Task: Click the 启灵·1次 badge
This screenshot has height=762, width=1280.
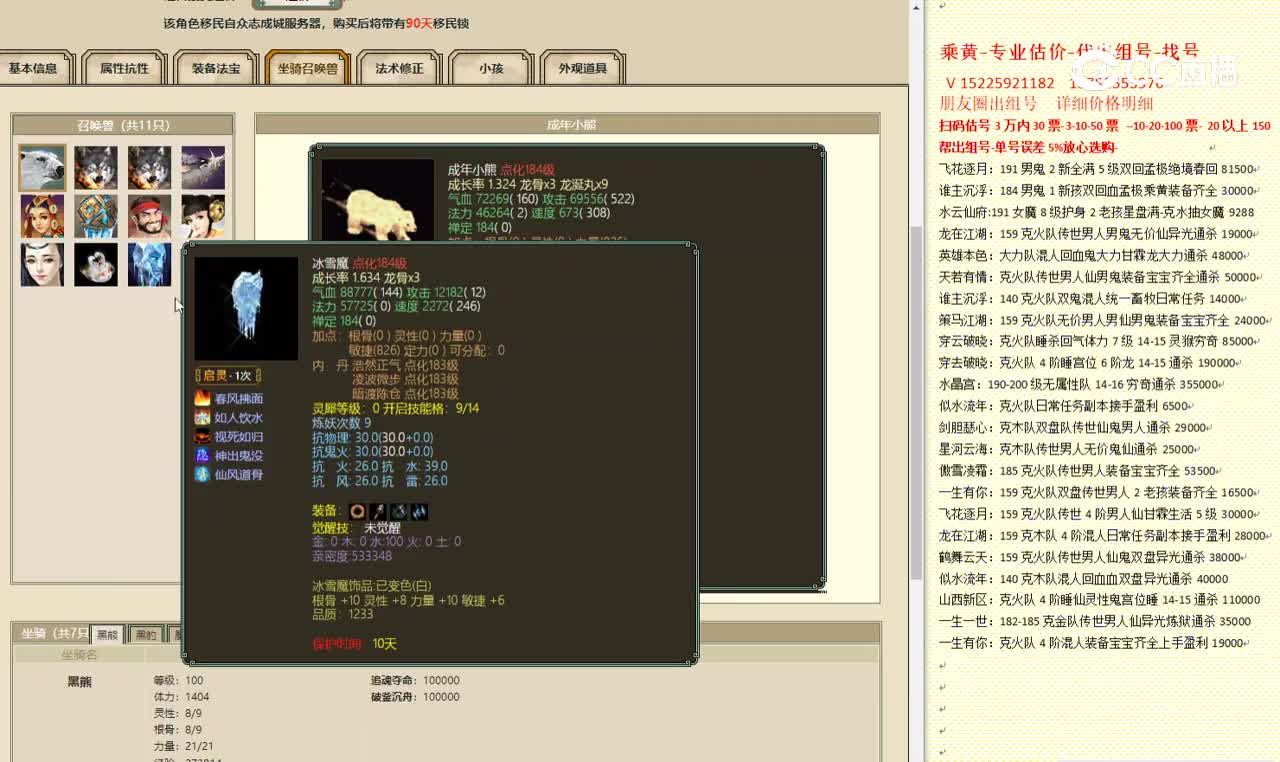Action: [228, 375]
